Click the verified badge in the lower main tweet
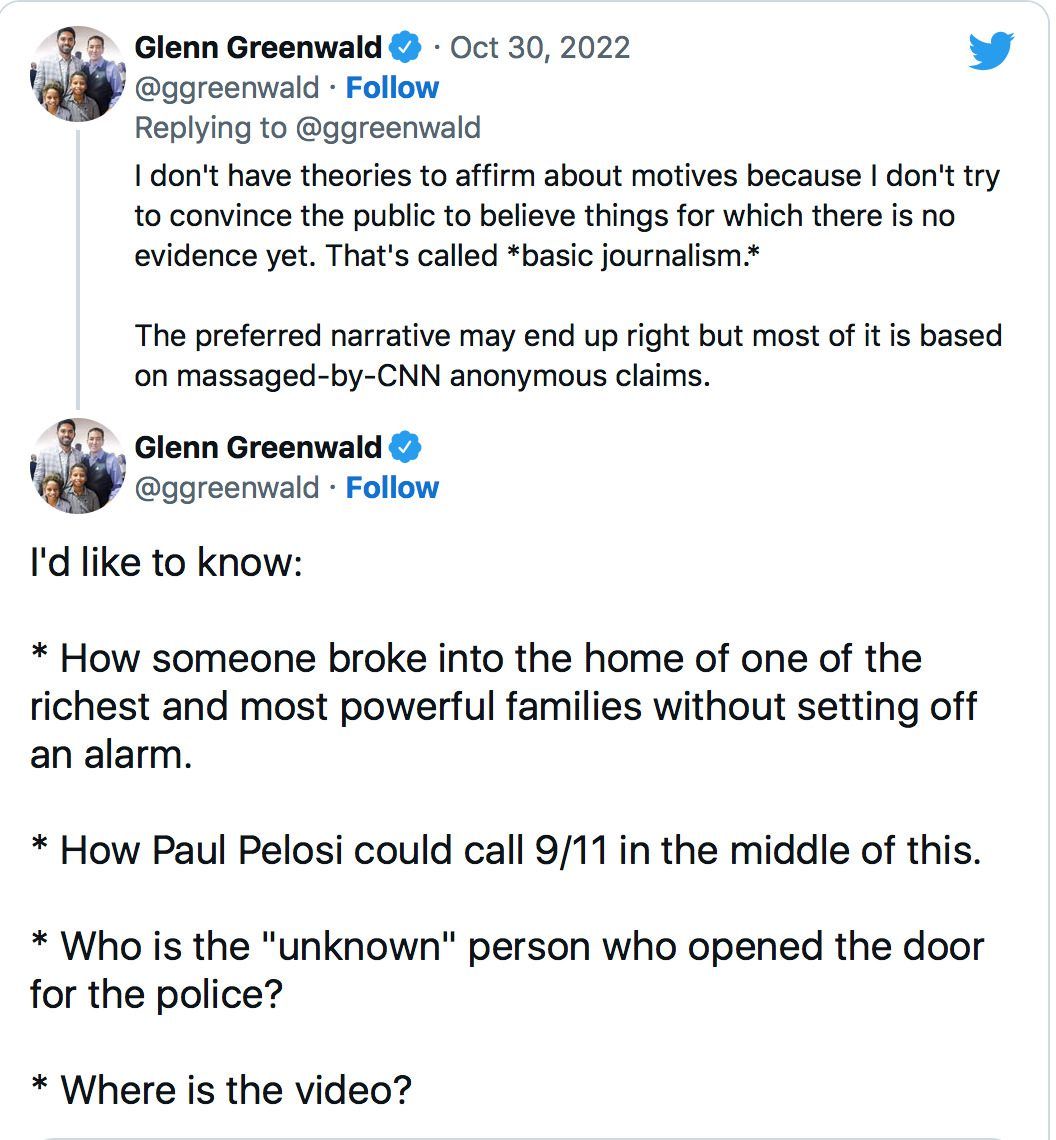The height and width of the screenshot is (1140, 1056). 405,447
